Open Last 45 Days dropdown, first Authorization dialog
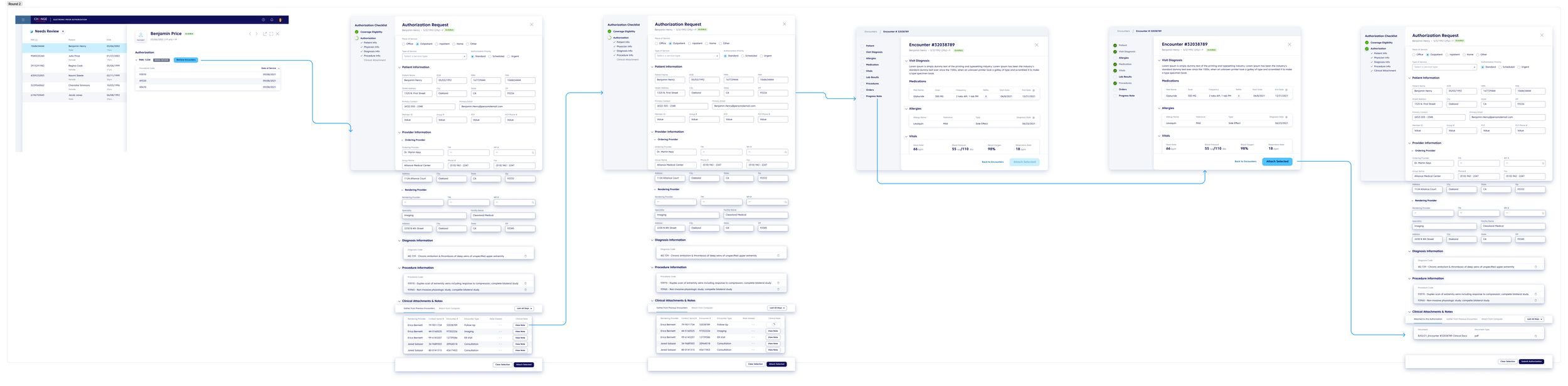Image resolution: width=1568 pixels, height=386 pixels. tap(524, 308)
